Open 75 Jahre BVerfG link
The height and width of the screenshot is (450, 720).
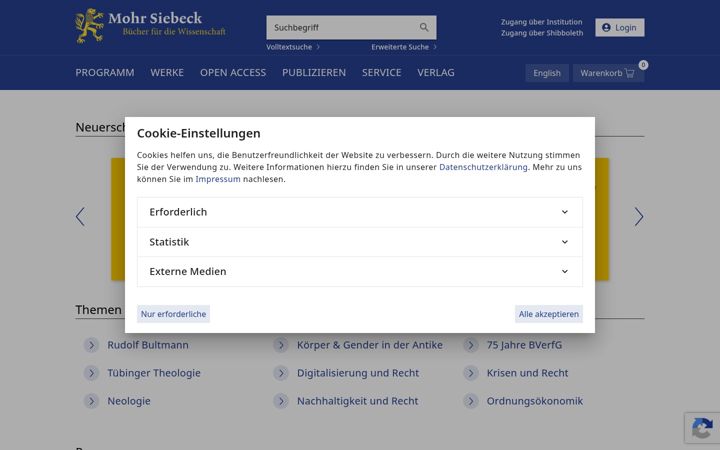(x=524, y=345)
